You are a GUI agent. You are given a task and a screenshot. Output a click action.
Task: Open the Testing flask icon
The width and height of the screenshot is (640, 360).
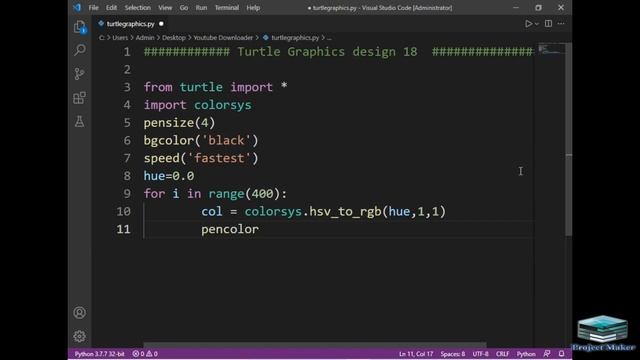80,121
